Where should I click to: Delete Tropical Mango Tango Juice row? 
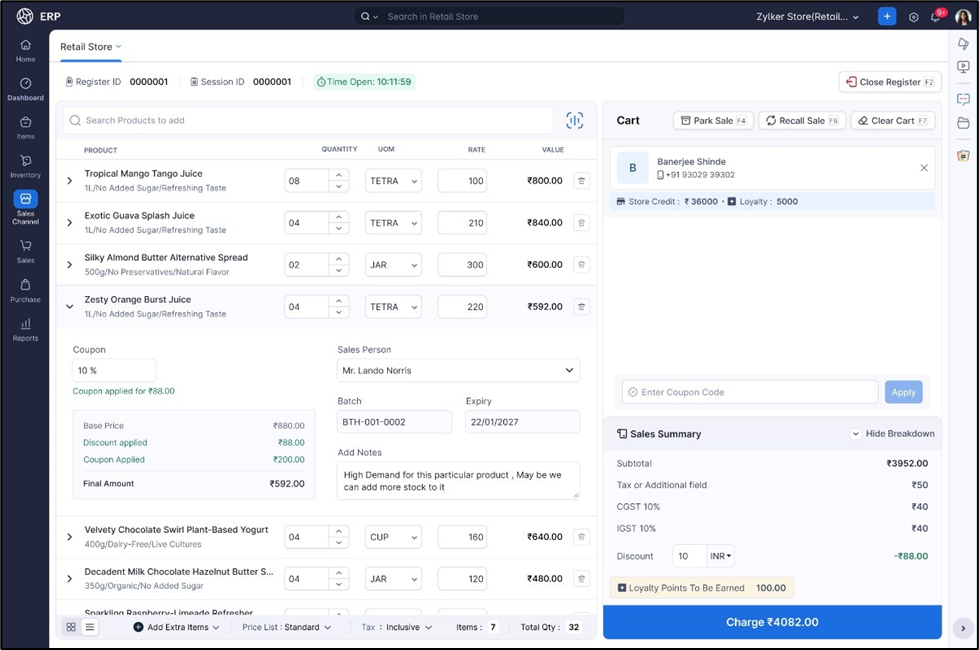point(581,181)
